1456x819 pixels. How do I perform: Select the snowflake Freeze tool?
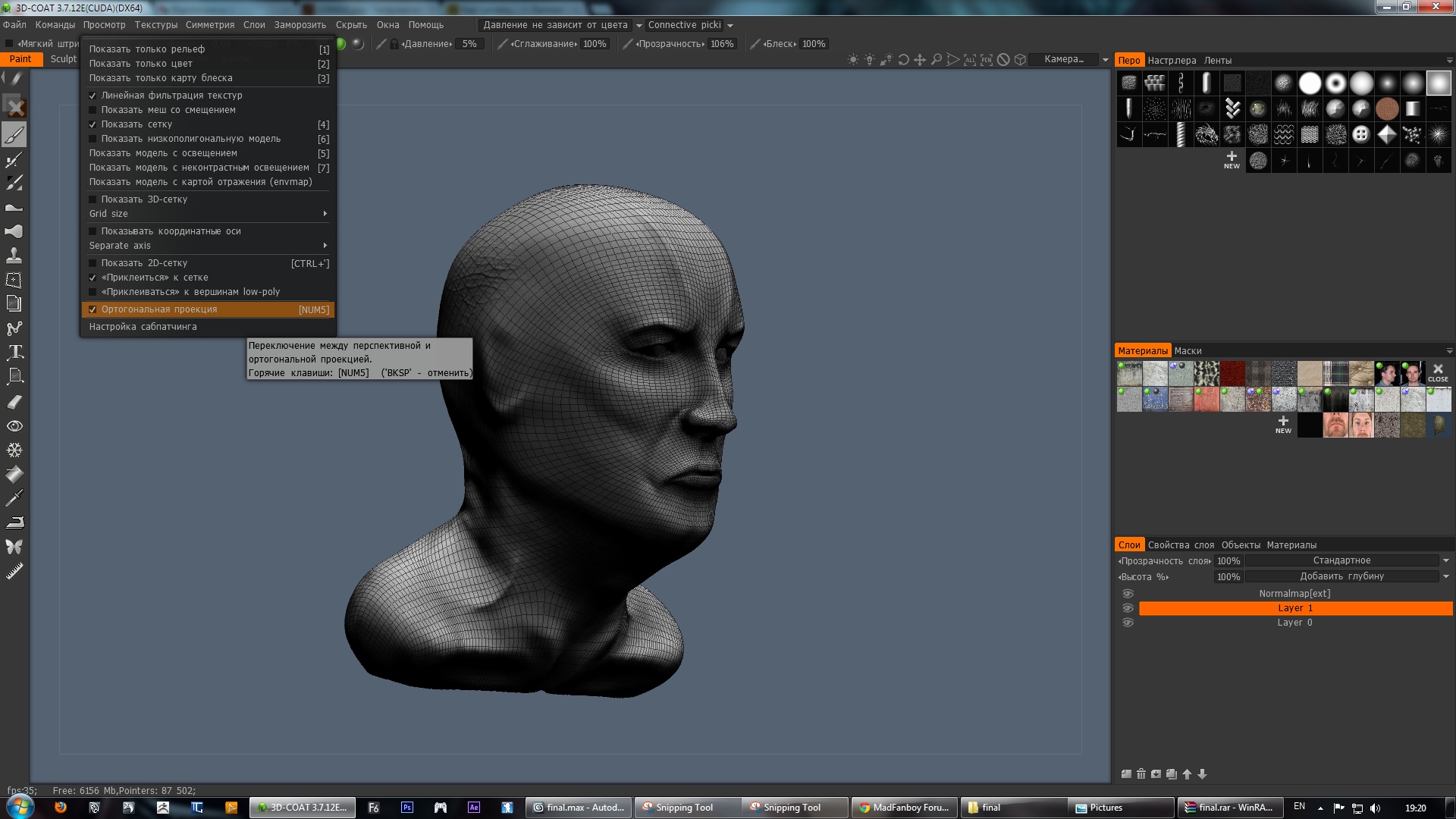pyautogui.click(x=14, y=450)
